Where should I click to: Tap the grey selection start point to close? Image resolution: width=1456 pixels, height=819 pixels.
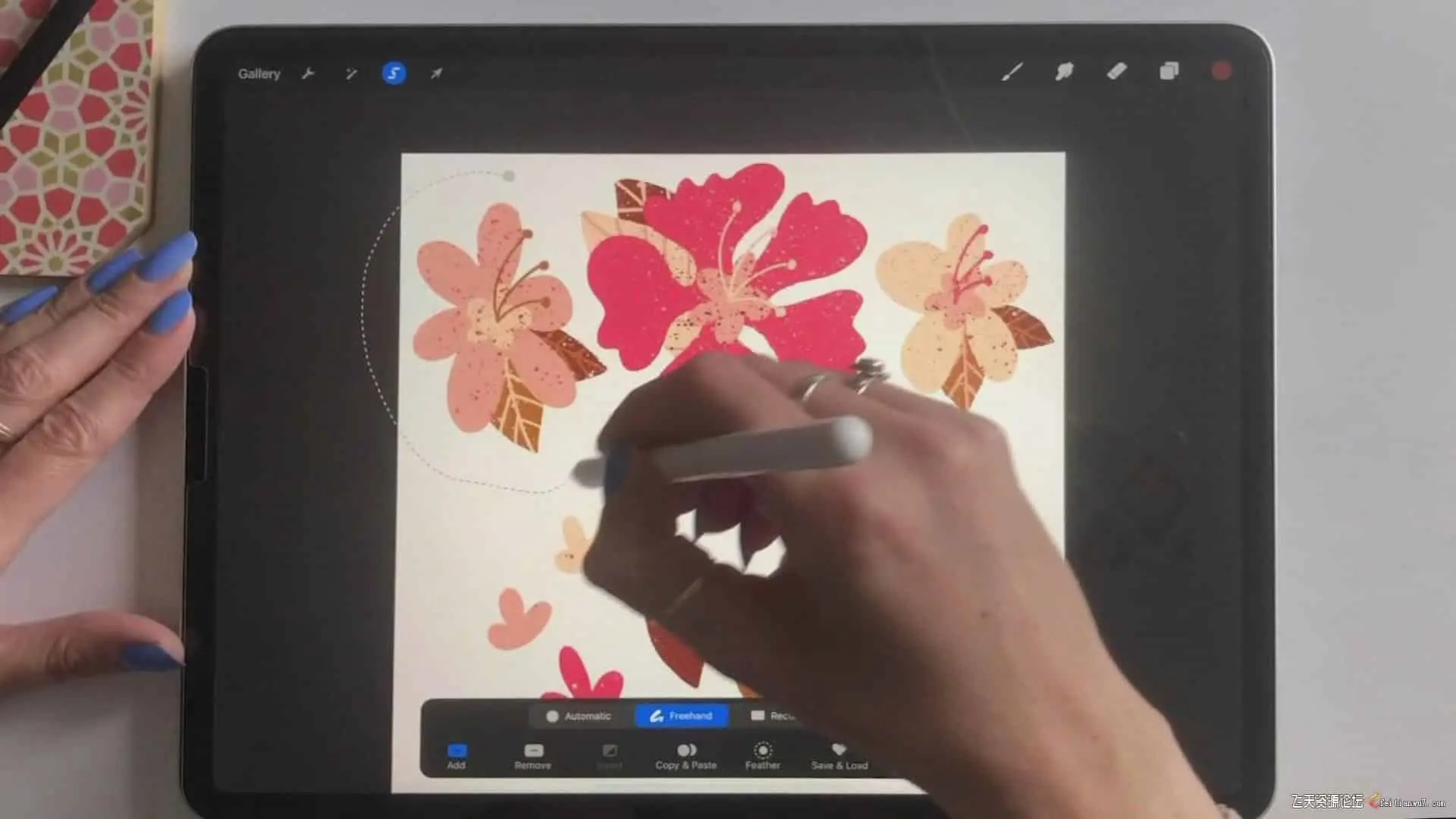509,176
